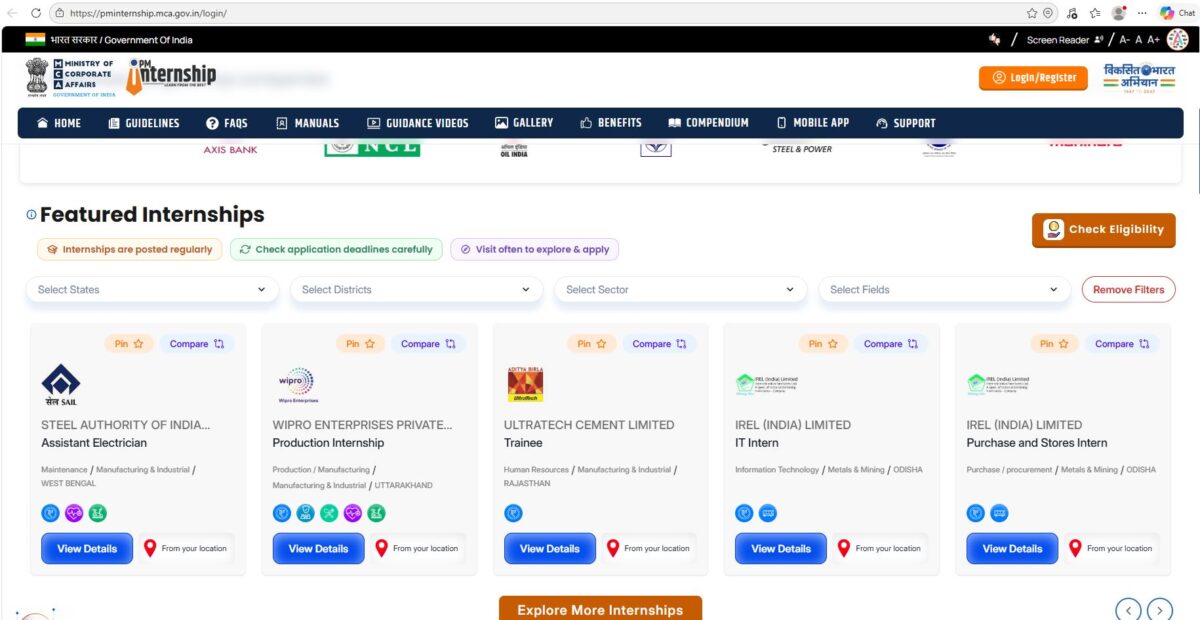The height and width of the screenshot is (620, 1200).
Task: Toggle Compare on the SAIL Assistant Electrician card
Action: (x=196, y=344)
